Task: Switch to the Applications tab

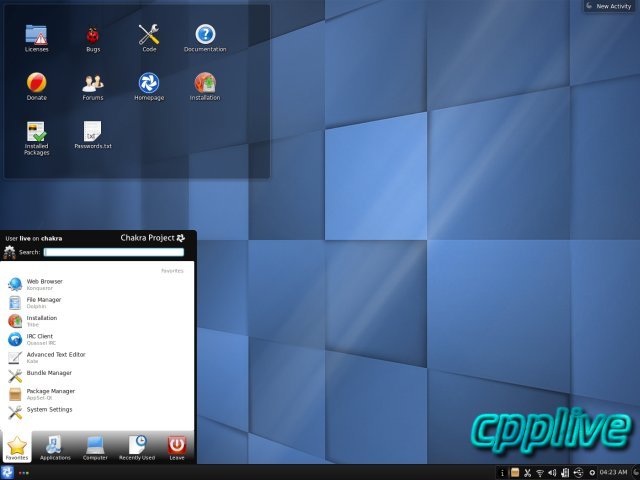Action: (55, 447)
